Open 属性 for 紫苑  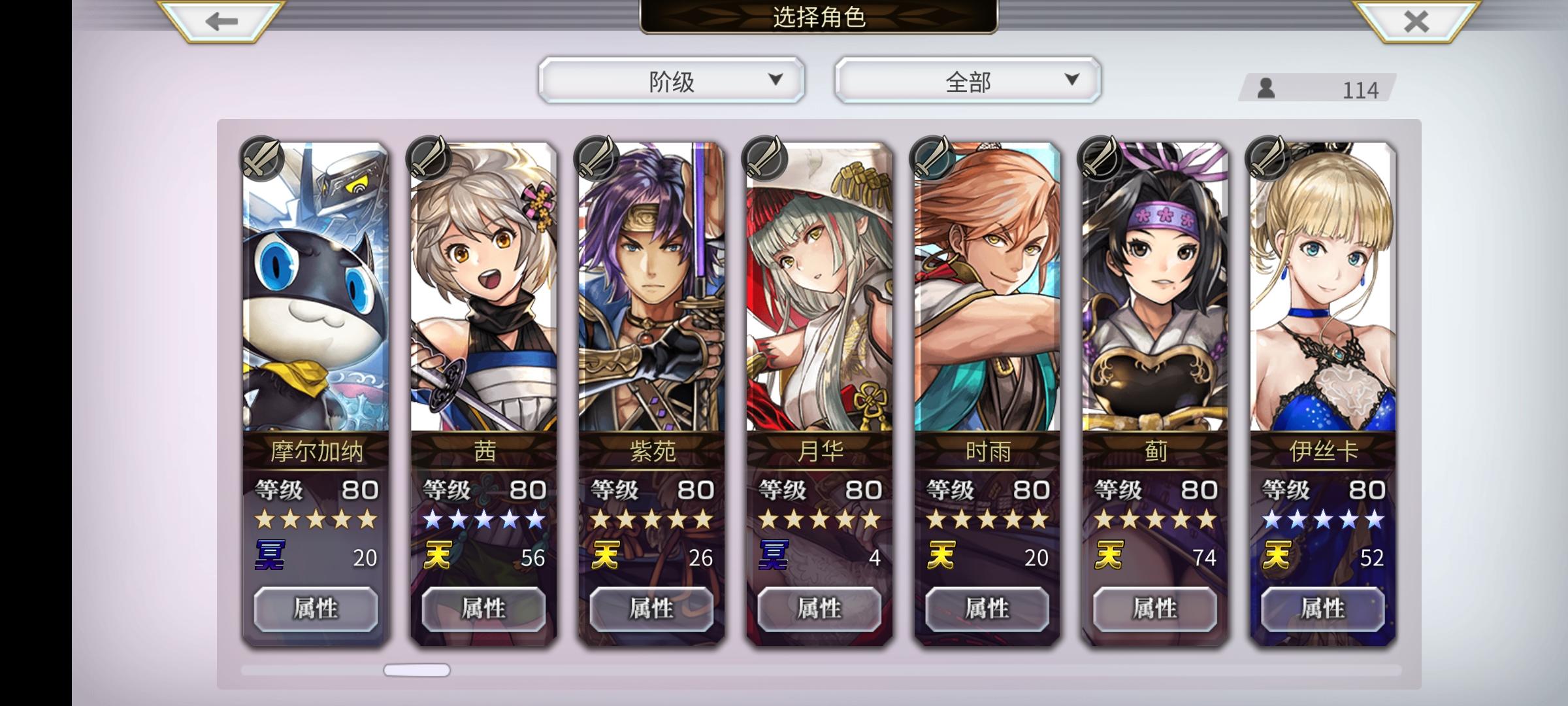click(651, 609)
